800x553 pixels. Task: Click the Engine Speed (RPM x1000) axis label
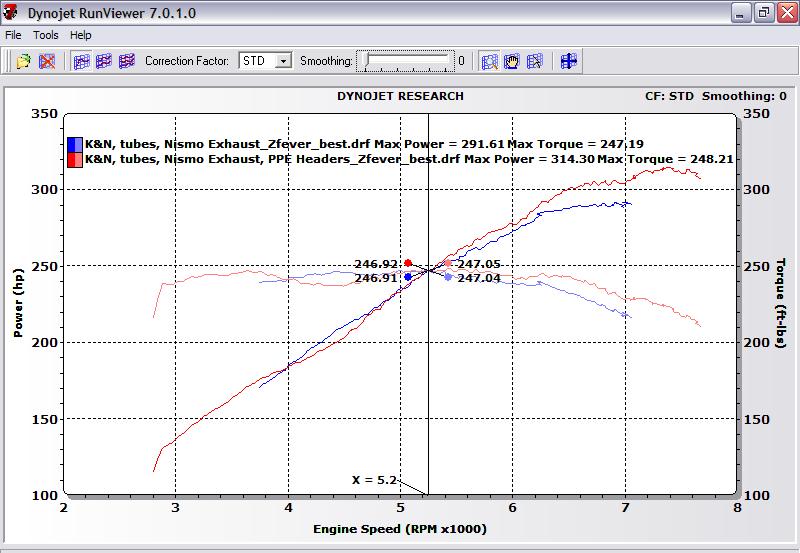coord(400,529)
